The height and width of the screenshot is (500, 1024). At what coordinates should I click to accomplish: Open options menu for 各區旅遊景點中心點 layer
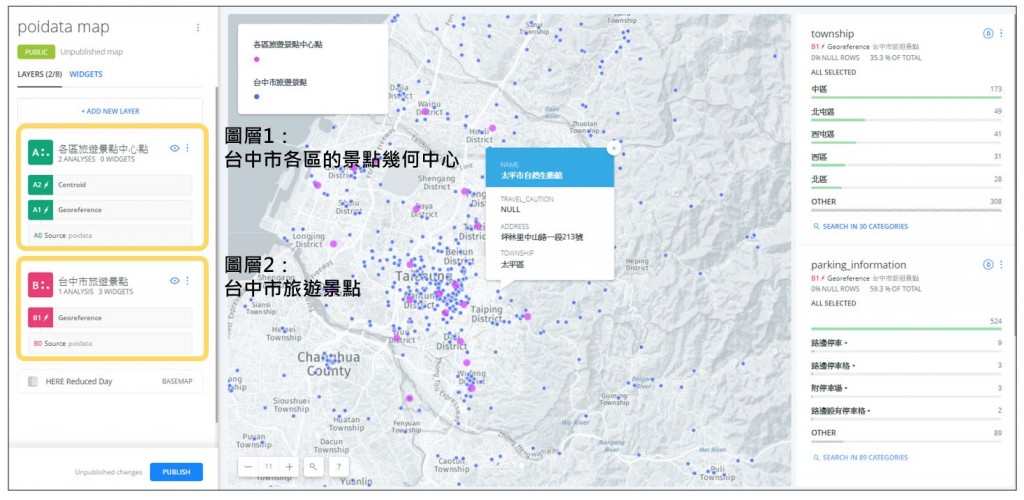pyautogui.click(x=187, y=148)
